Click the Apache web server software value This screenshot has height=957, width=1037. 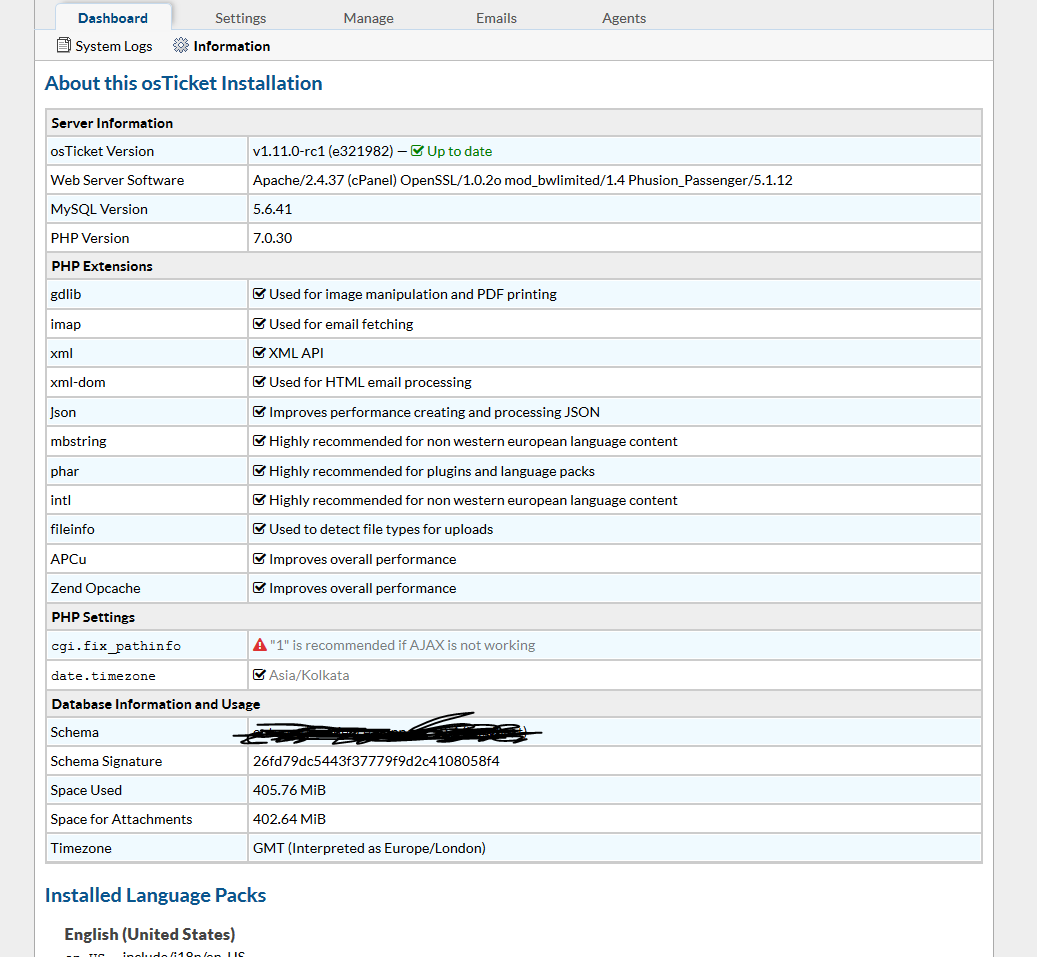point(522,180)
